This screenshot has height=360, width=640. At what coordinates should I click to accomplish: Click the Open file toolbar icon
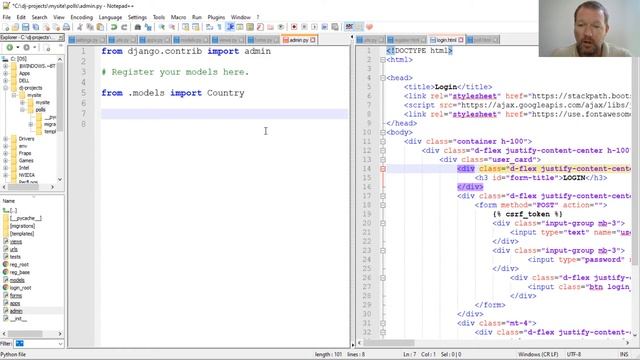tap(16, 27)
